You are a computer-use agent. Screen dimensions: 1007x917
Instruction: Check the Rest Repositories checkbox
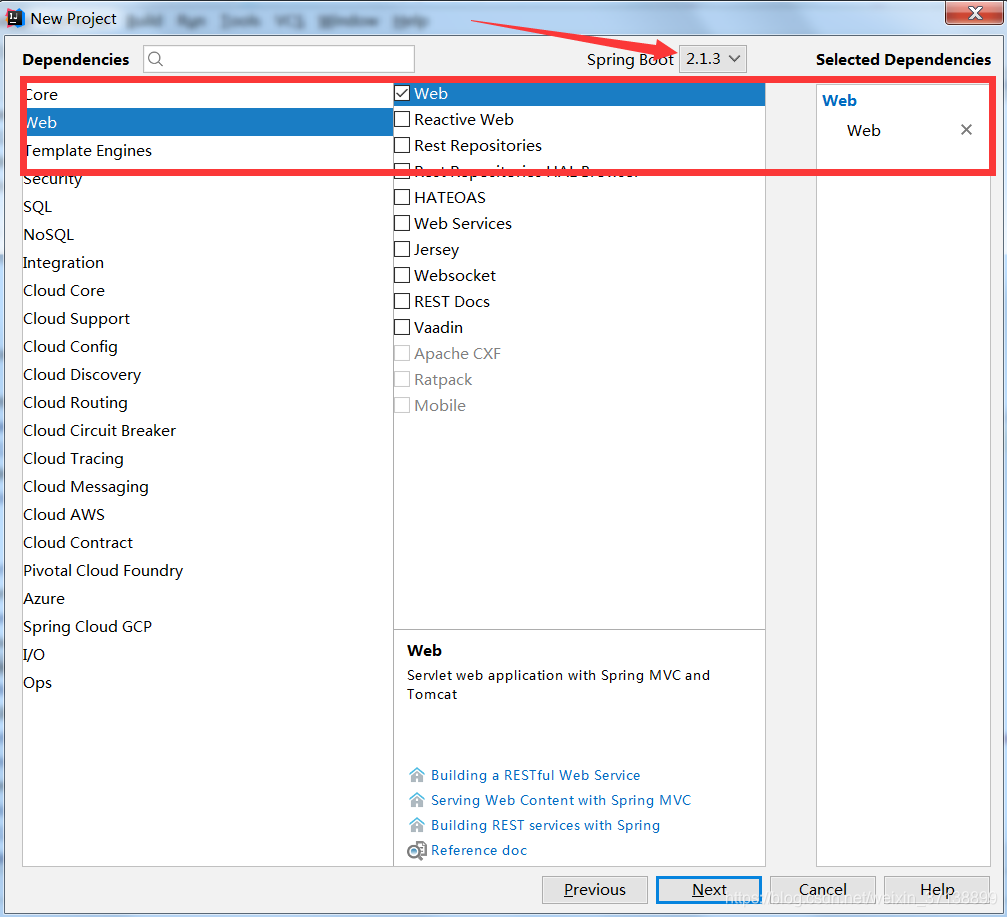402,146
